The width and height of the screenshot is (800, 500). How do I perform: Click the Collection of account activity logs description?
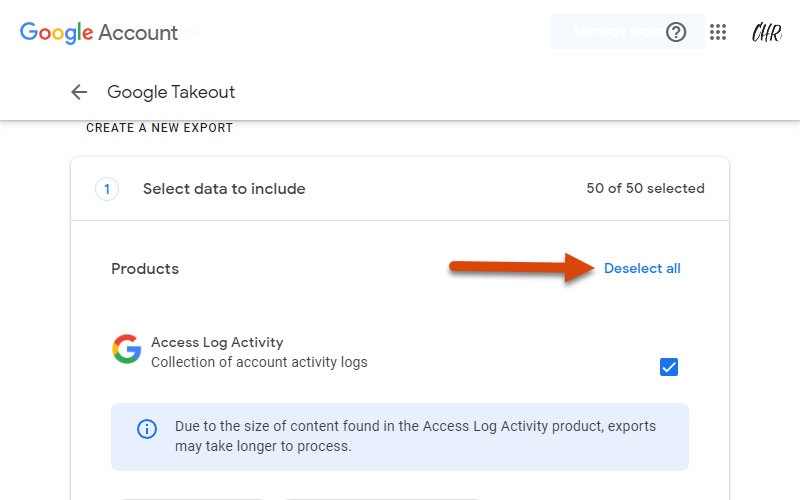[x=259, y=362]
